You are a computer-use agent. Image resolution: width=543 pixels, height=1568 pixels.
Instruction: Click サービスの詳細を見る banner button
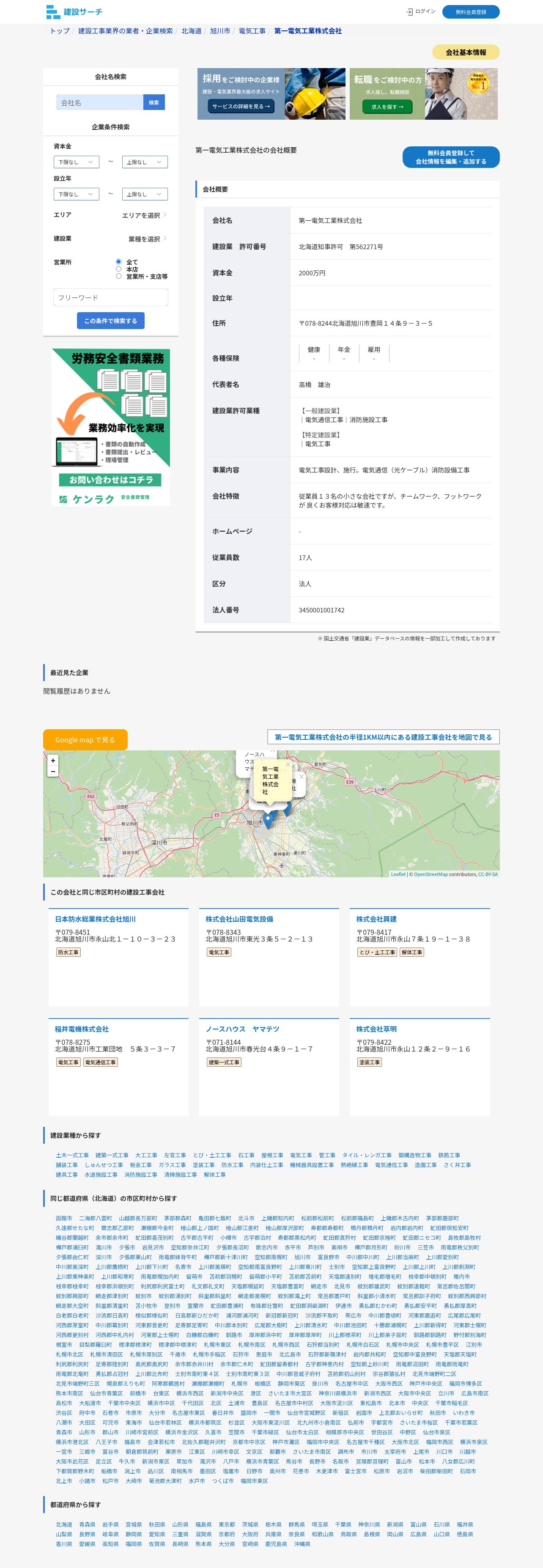pos(241,106)
